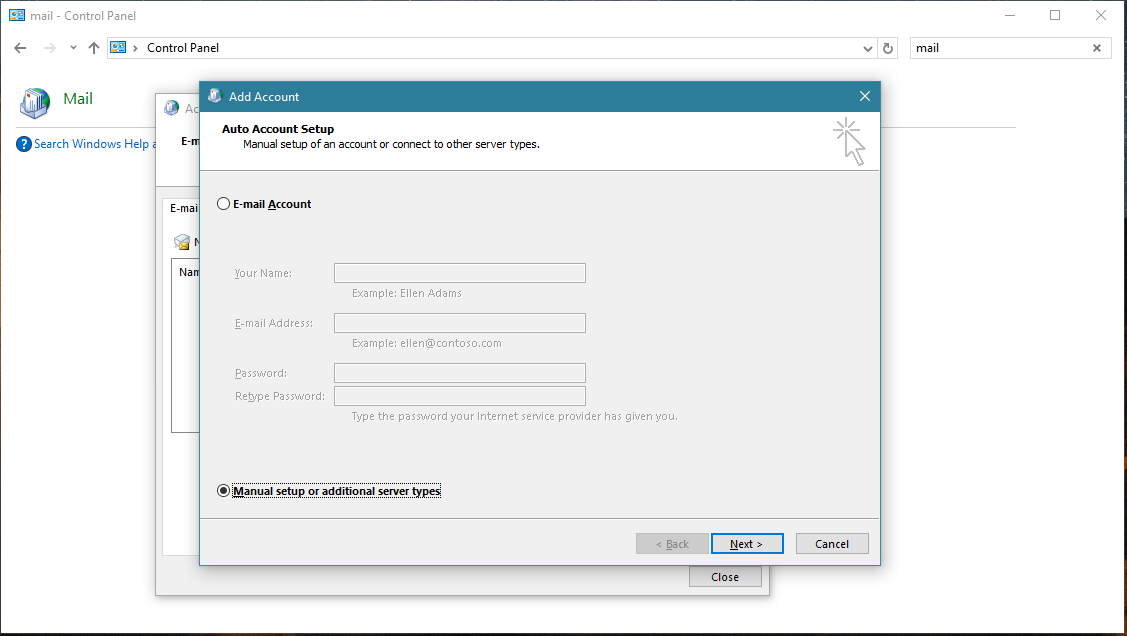1127x636 pixels.
Task: Refresh the Control Panel address bar
Action: [x=888, y=48]
